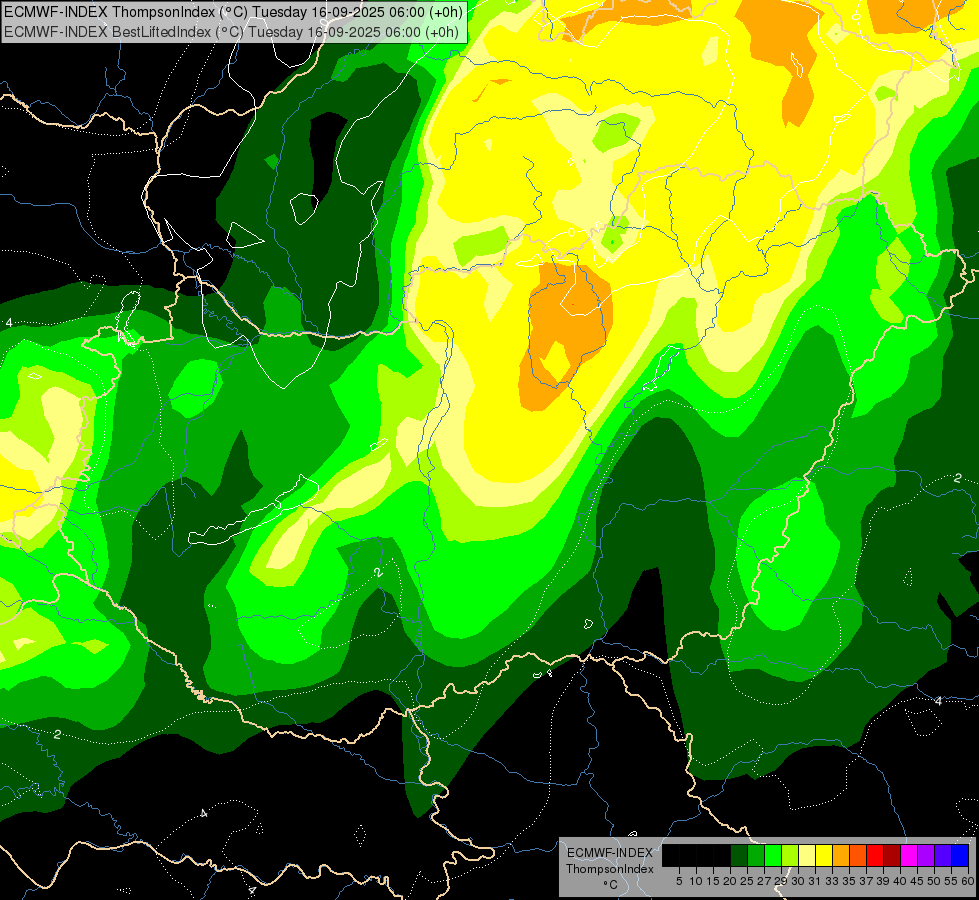Screen dimensions: 979x900
Task: Click legend tick label 55
Action: [x=952, y=881]
